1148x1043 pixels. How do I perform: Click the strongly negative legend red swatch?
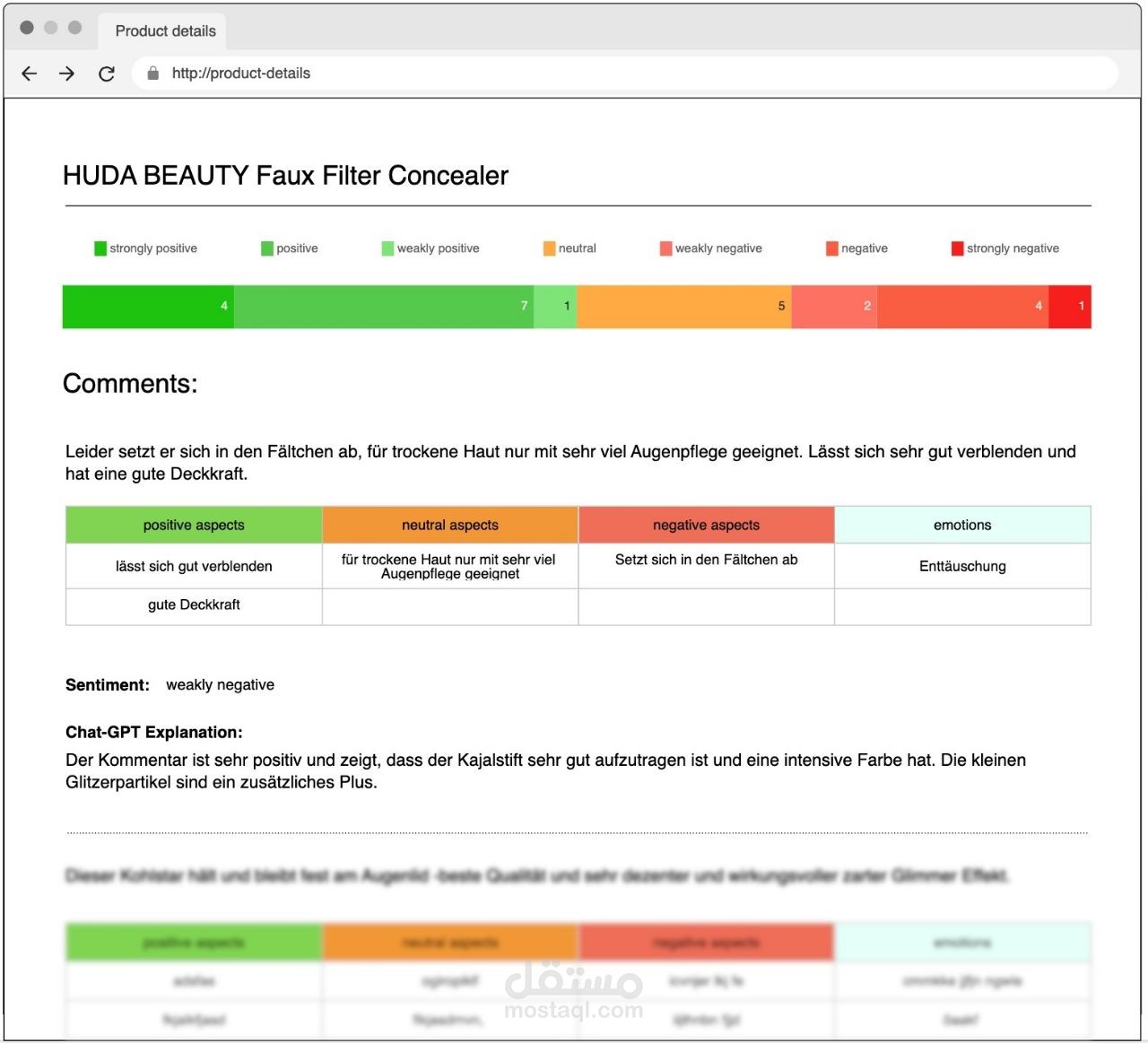[x=957, y=248]
